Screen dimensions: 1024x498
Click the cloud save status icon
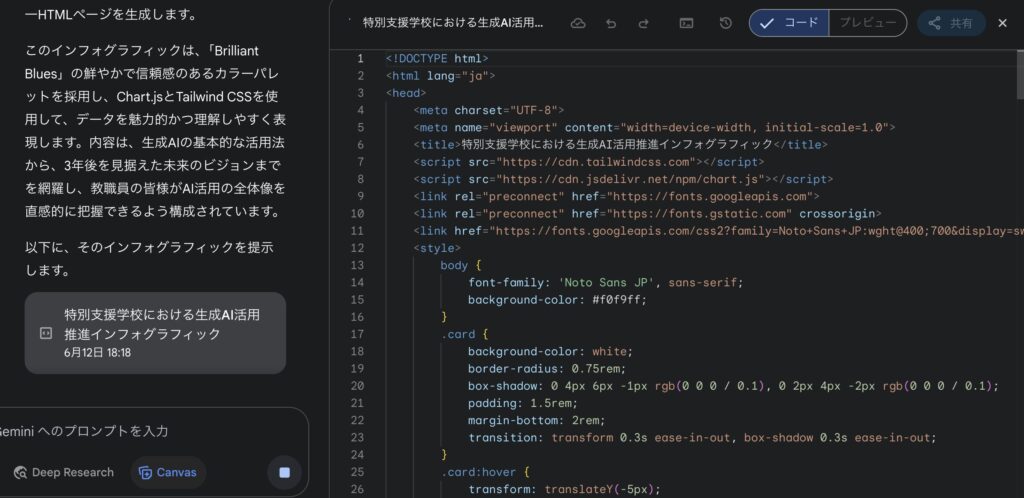coord(578,23)
